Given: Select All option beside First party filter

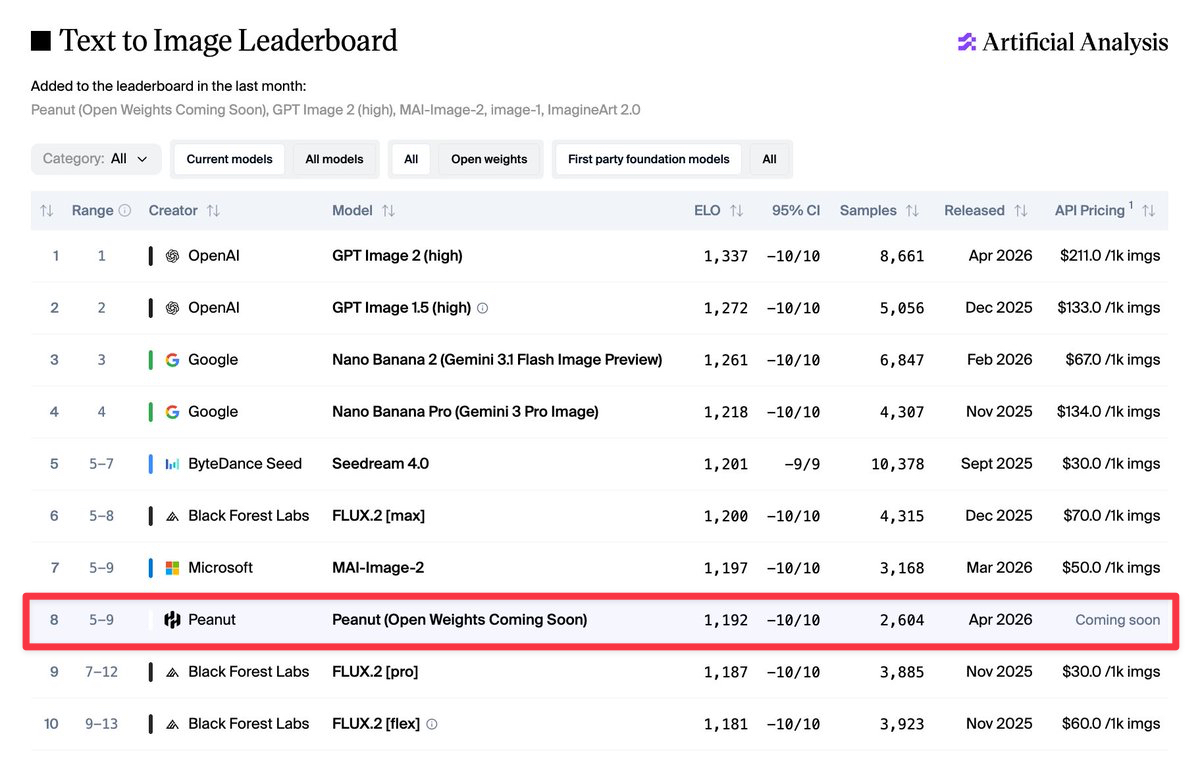Looking at the screenshot, I should pos(769,159).
